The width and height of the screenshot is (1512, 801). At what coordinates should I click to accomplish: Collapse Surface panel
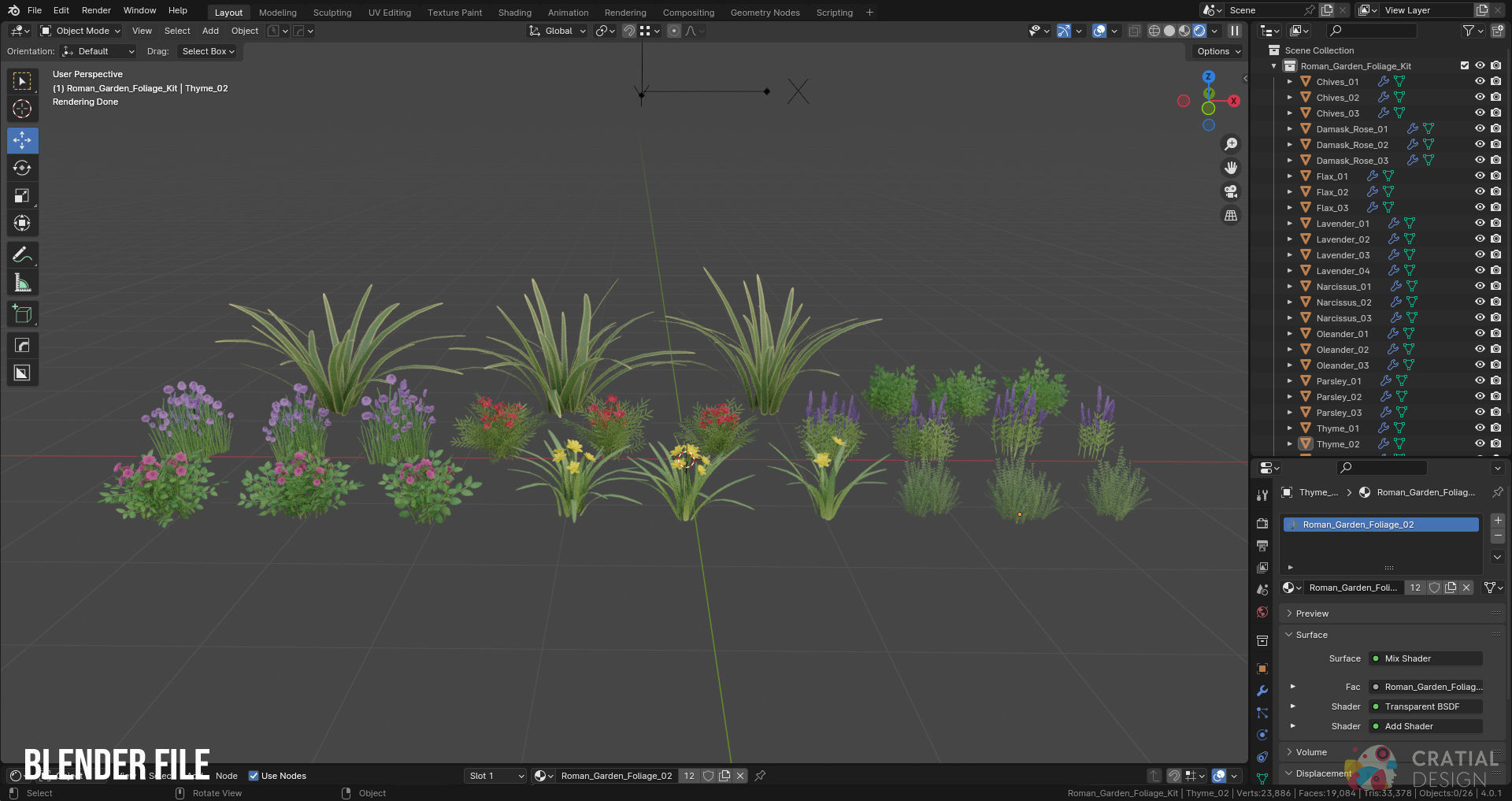[x=1311, y=635]
